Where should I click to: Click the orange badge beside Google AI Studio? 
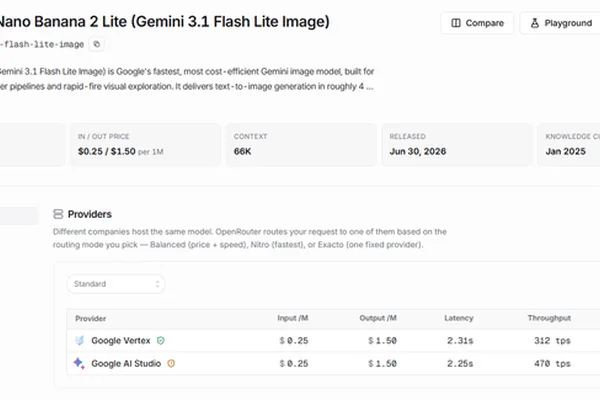tap(171, 363)
